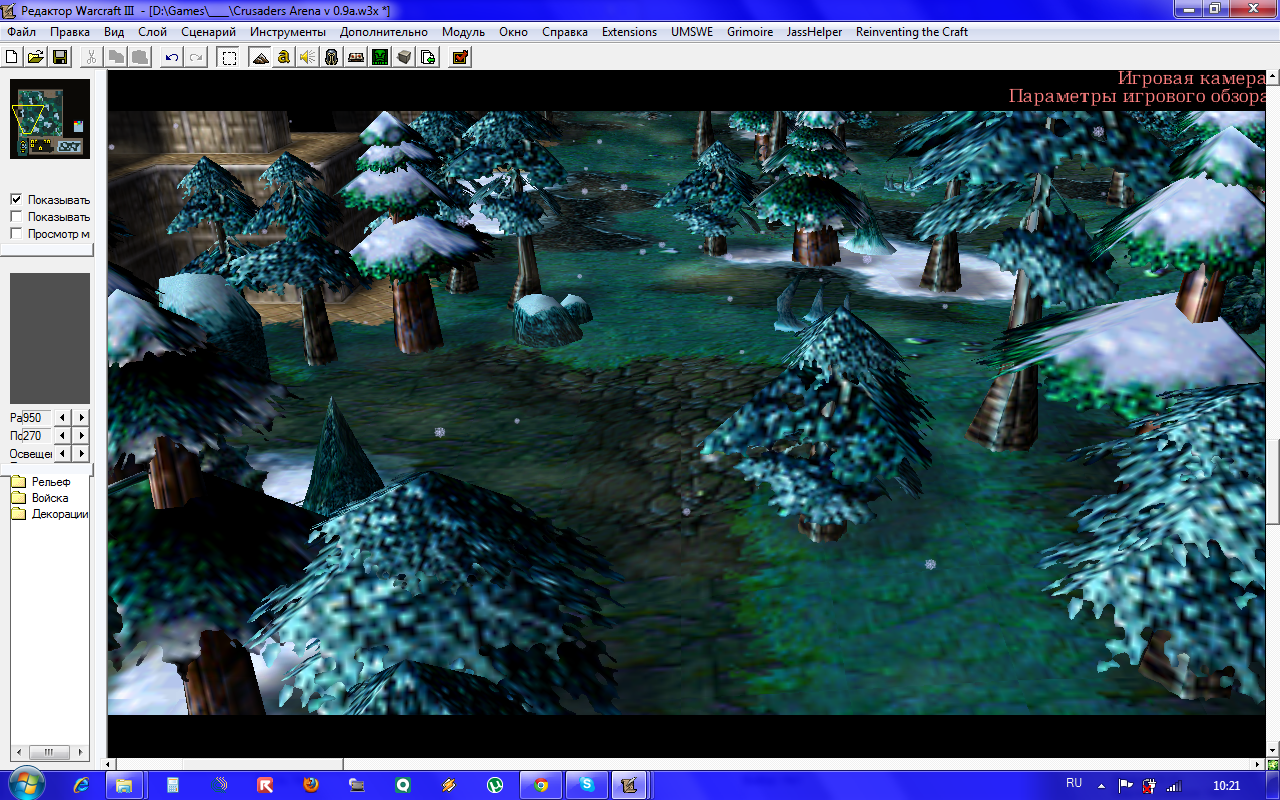Screen dimensions: 1280x800
Task: Activate the dashed selection rectangle tool
Action: 229,57
